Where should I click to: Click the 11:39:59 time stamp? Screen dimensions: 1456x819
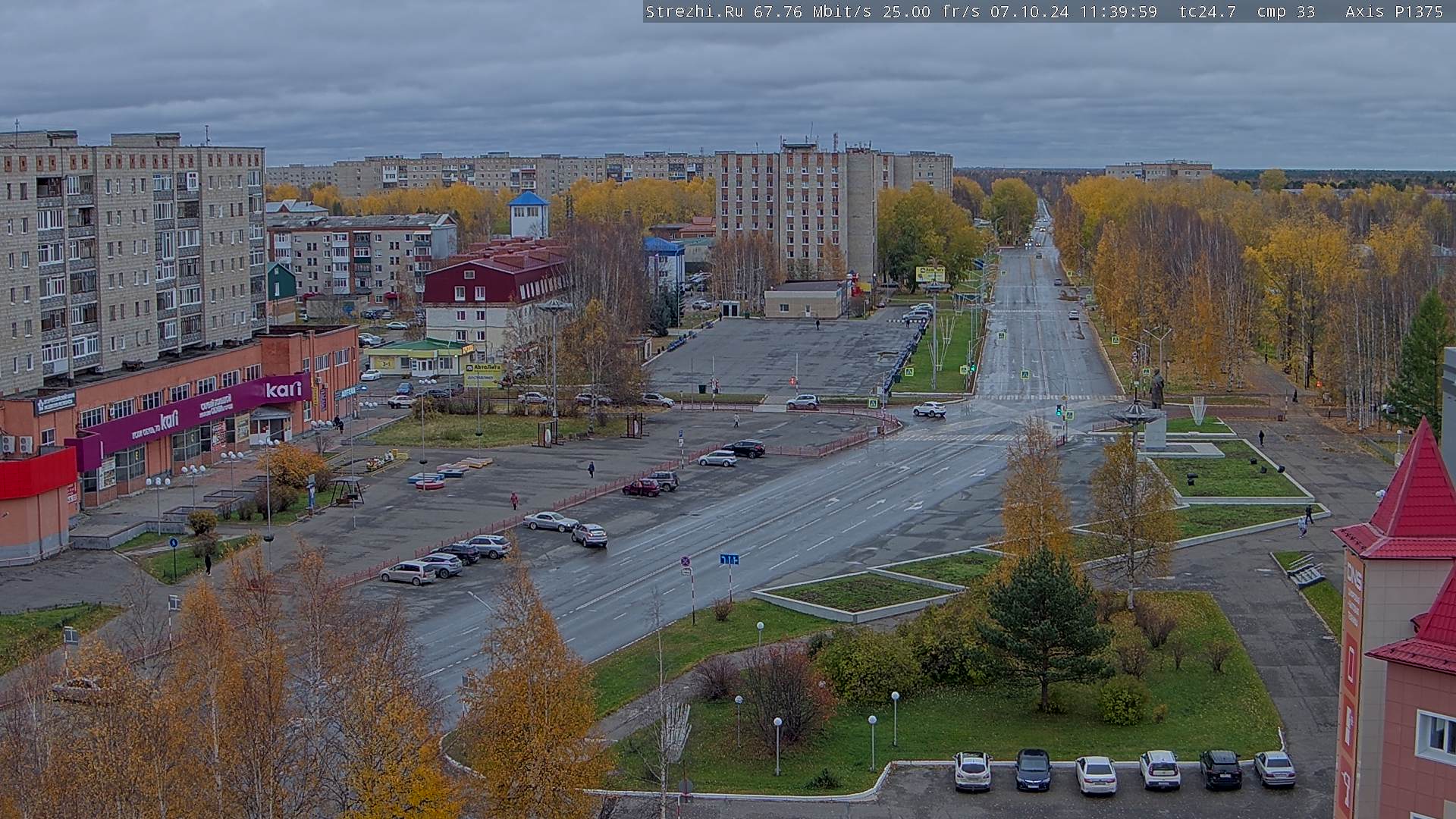1119,11
